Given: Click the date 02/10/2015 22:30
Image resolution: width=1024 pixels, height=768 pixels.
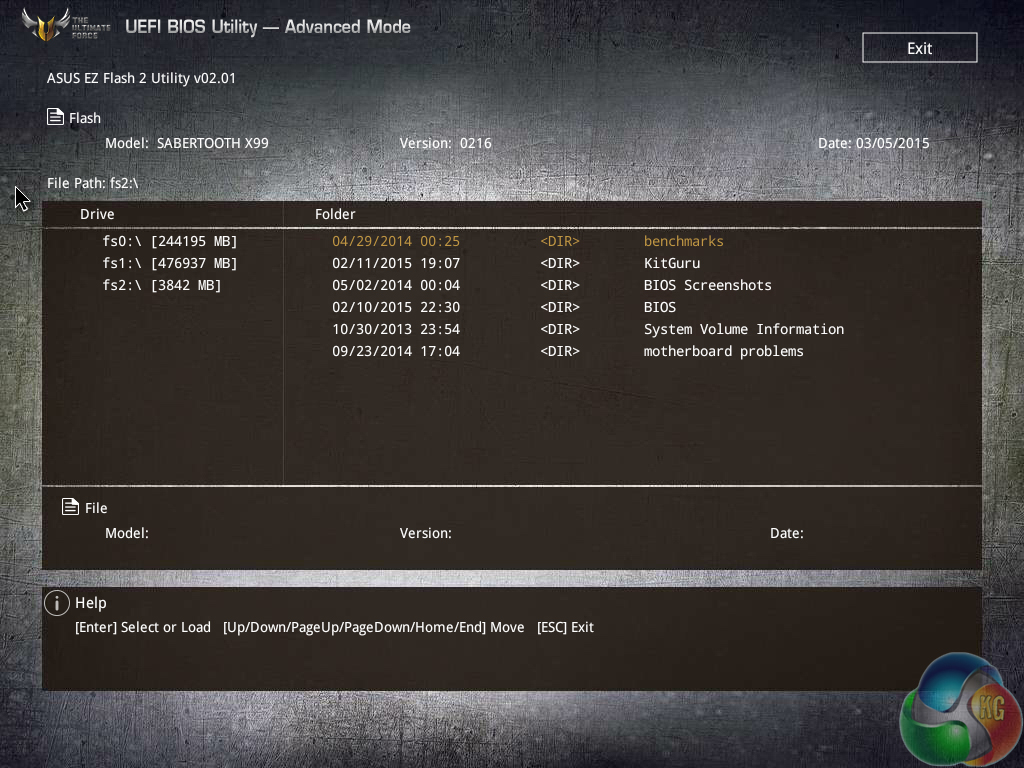Looking at the screenshot, I should click(396, 307).
